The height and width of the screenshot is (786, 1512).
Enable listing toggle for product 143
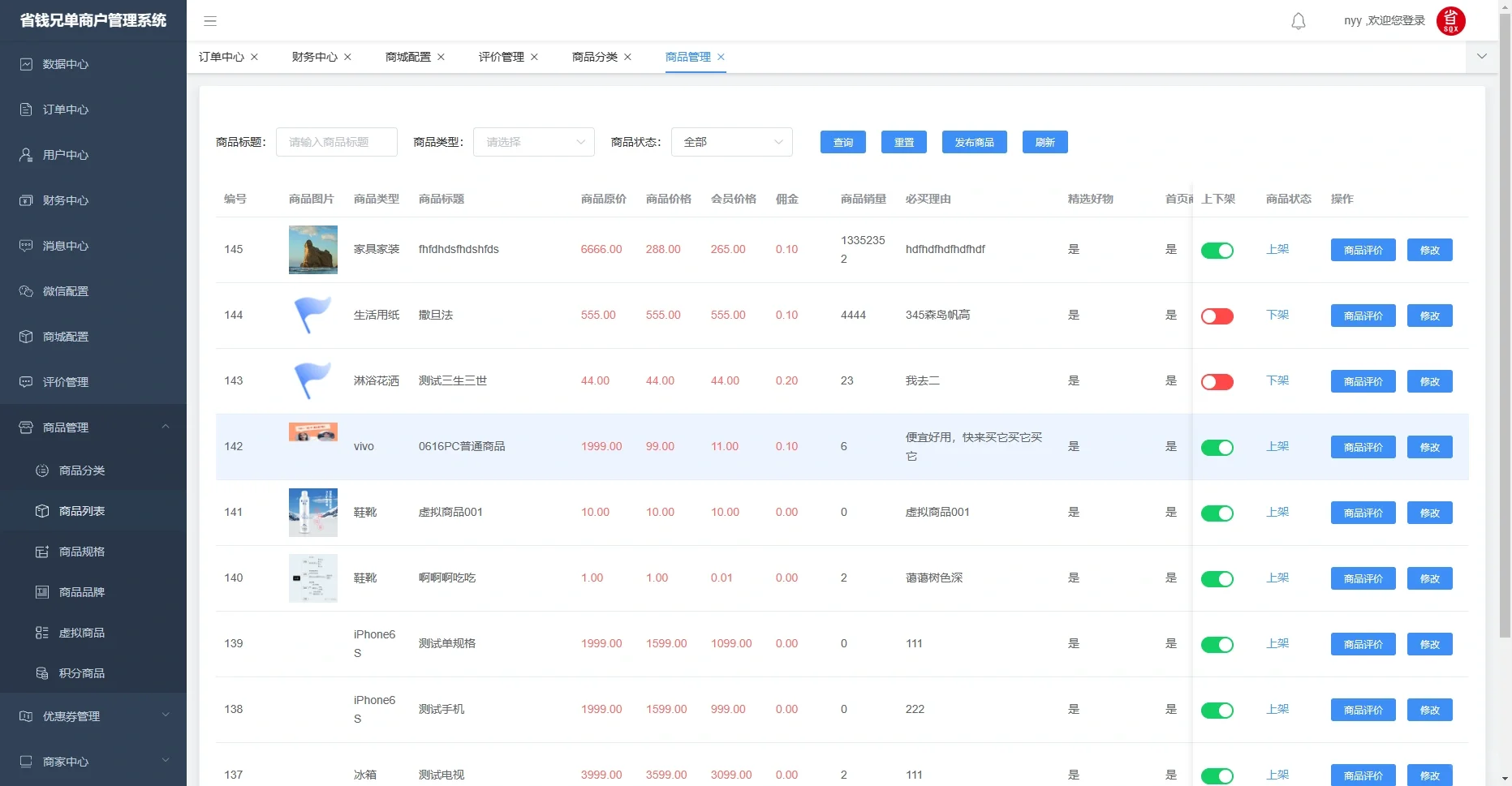pos(1217,381)
